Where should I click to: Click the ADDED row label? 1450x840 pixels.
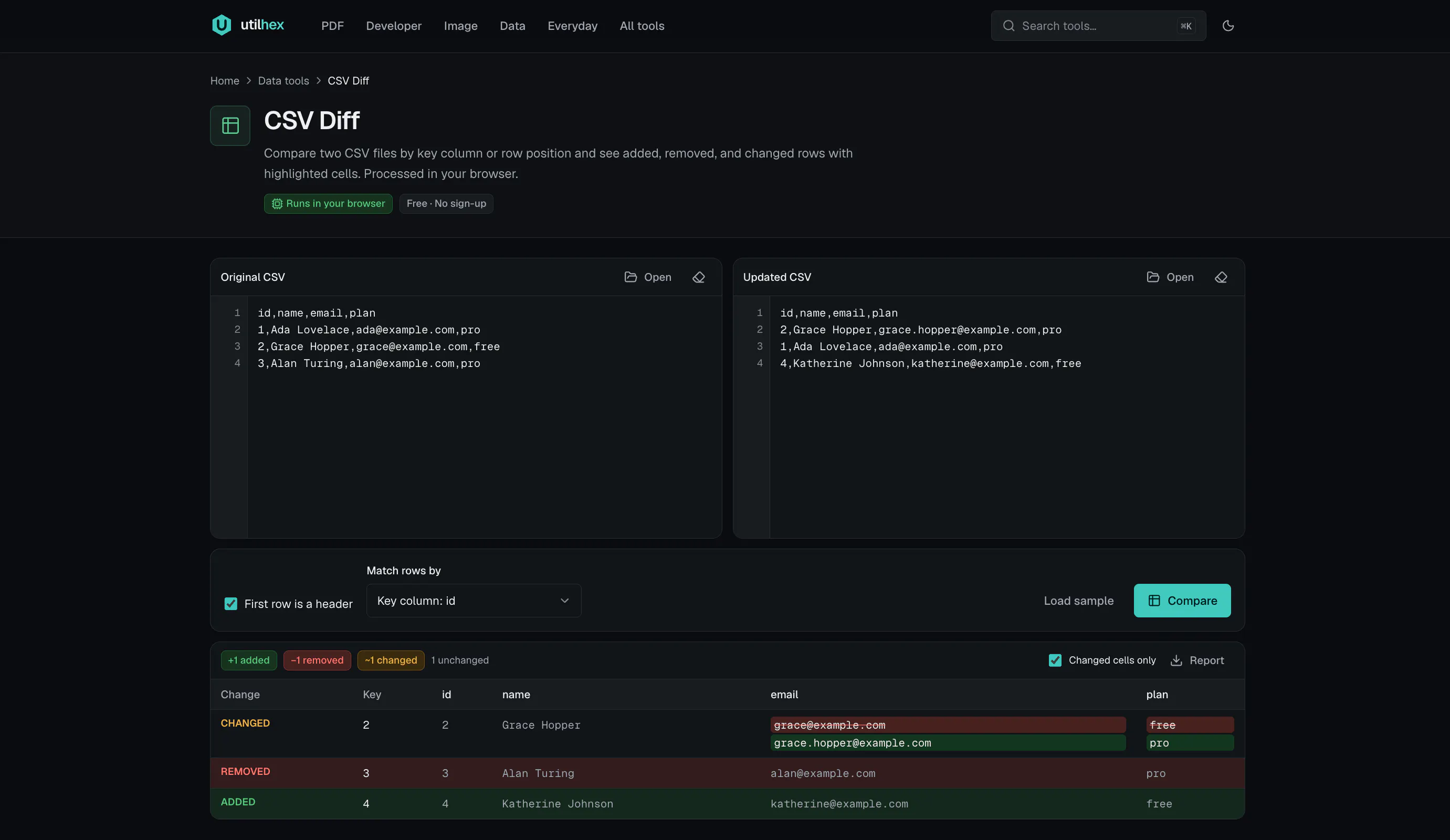click(x=238, y=802)
